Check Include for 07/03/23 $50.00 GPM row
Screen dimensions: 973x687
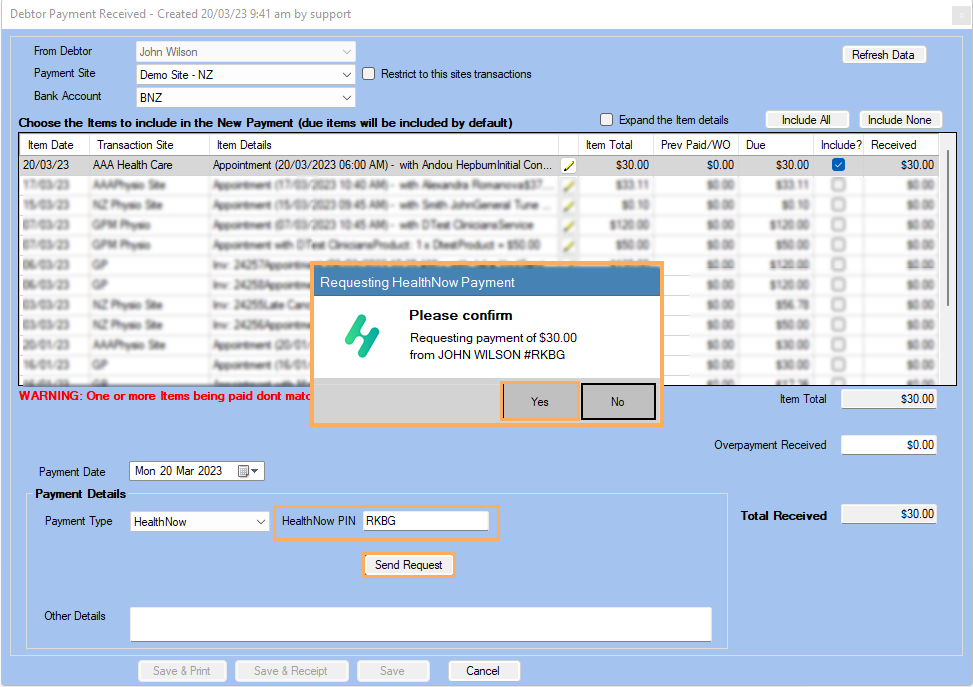(x=838, y=244)
